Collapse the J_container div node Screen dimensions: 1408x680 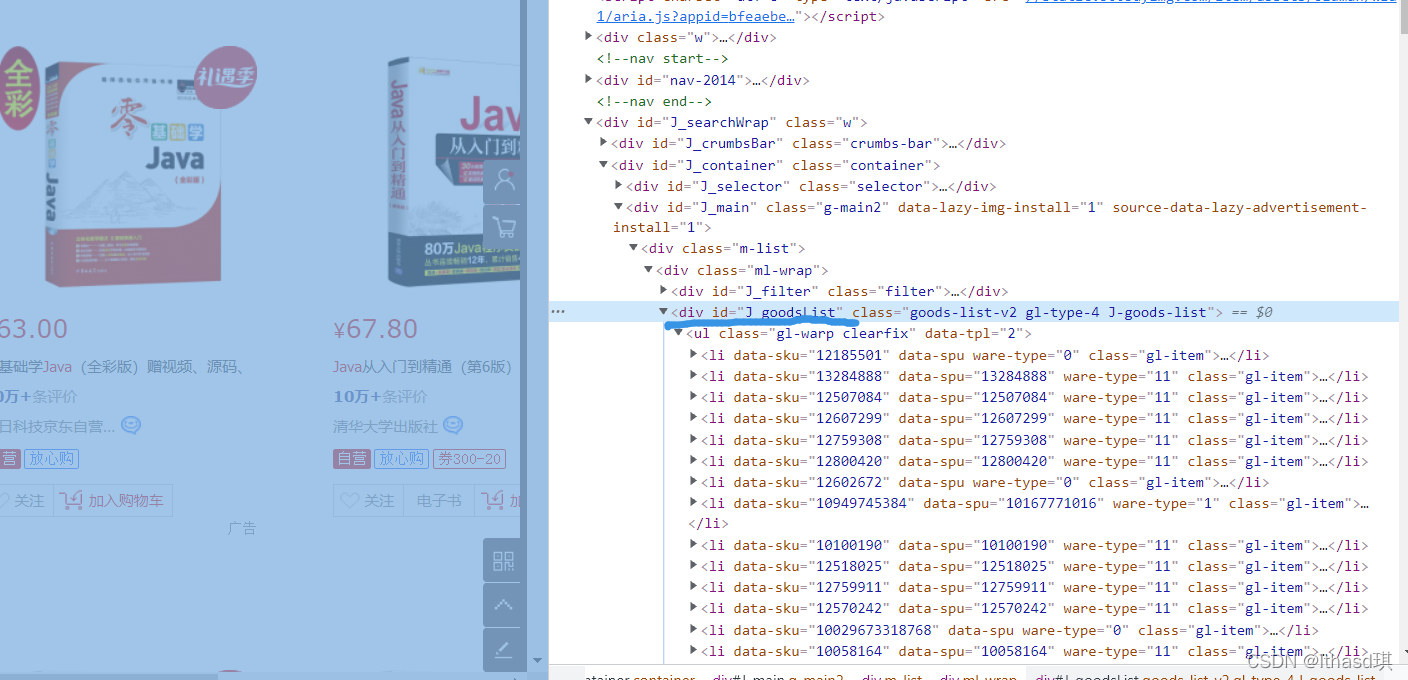tap(603, 165)
